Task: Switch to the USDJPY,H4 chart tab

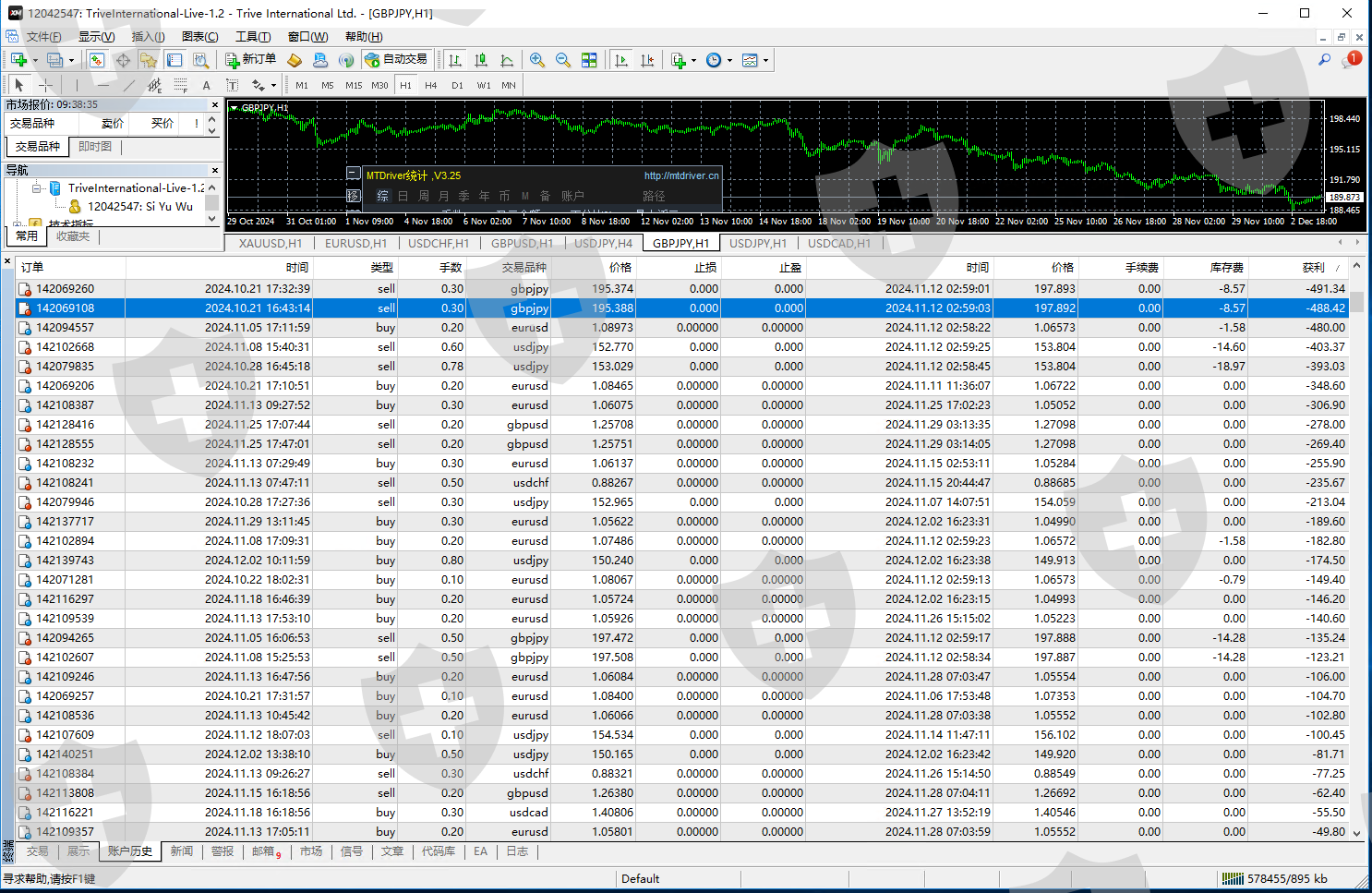Action: pos(603,243)
